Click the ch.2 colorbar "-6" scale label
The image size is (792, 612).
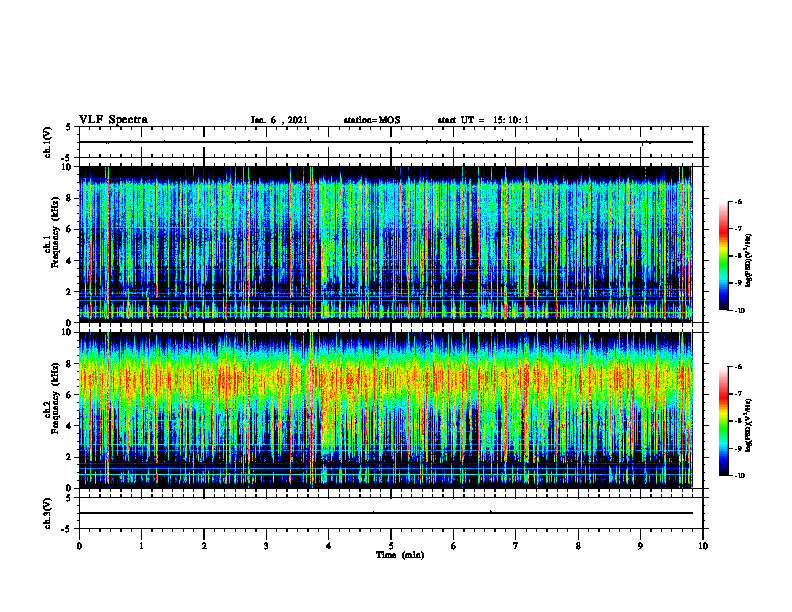tap(738, 367)
